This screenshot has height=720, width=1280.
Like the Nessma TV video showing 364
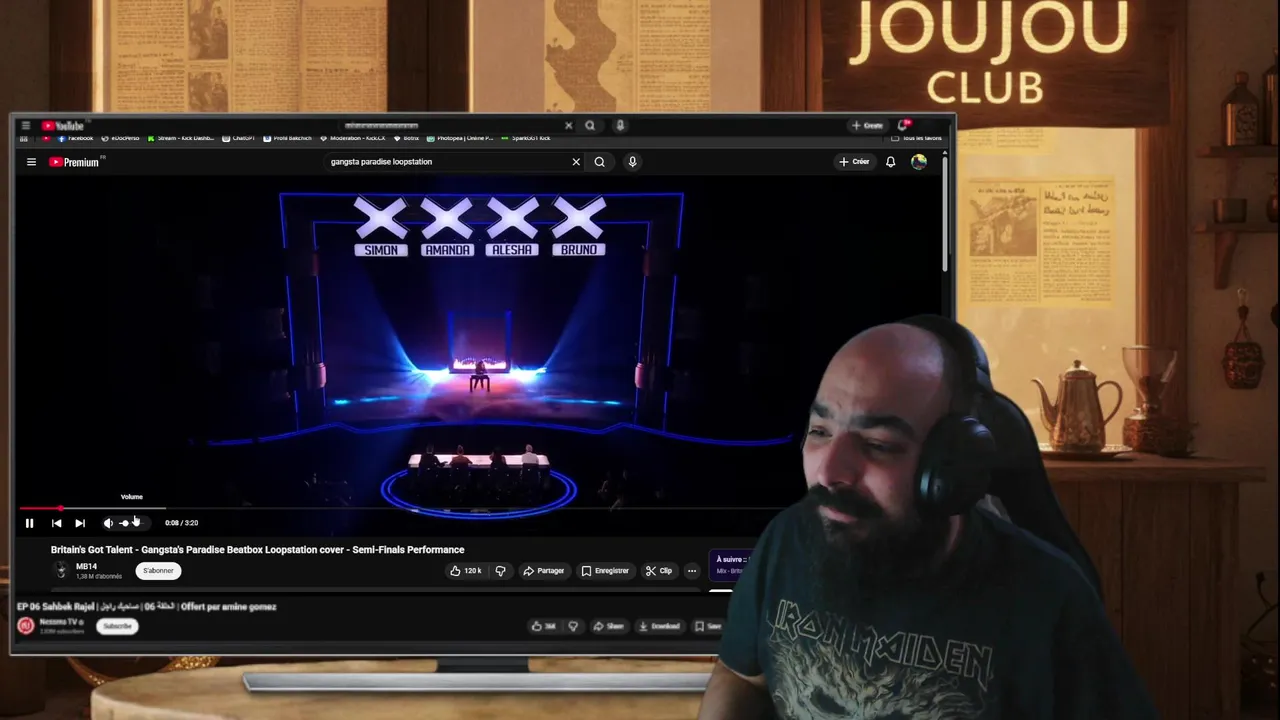click(544, 626)
